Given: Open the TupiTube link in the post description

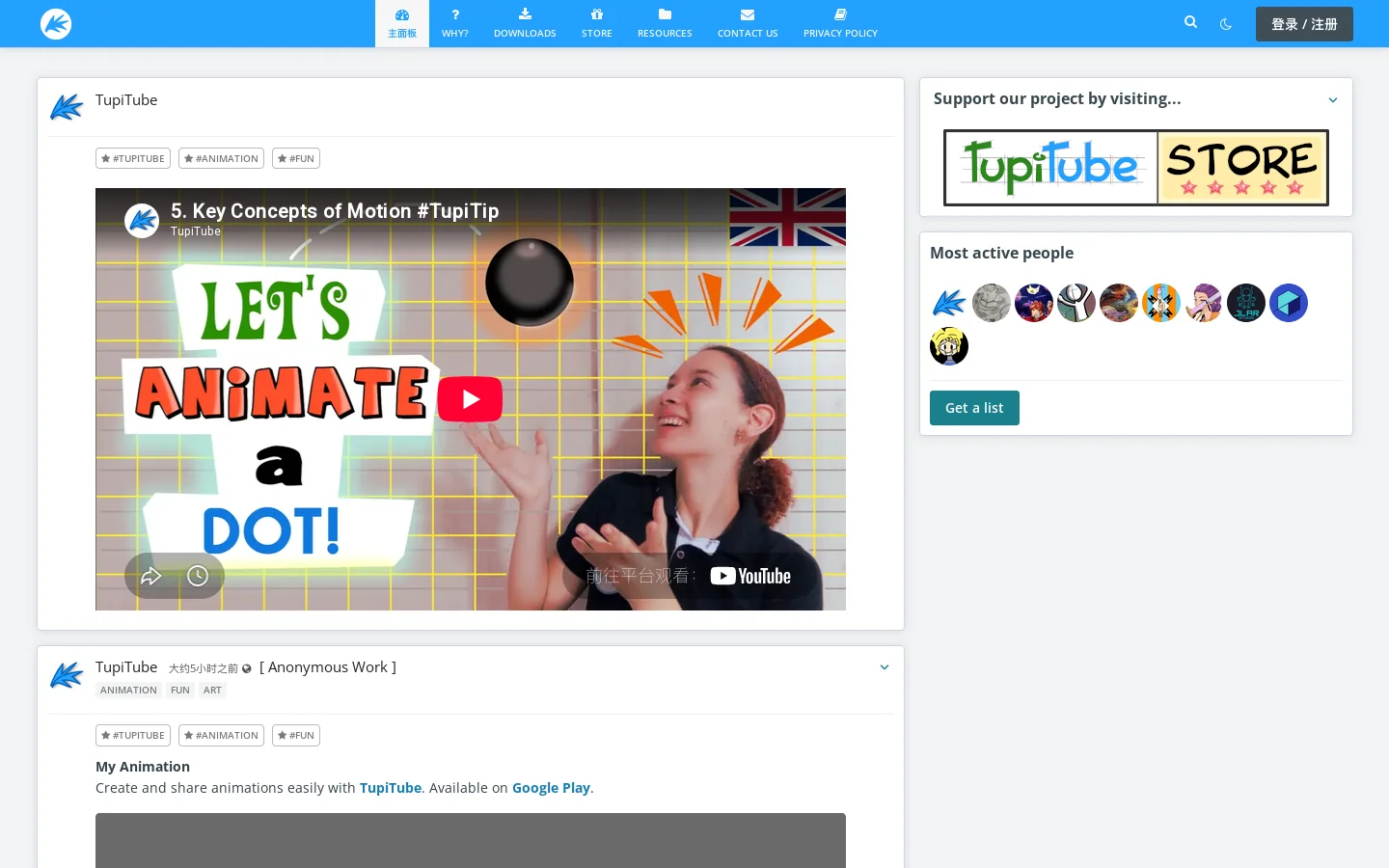Looking at the screenshot, I should 391,788.
